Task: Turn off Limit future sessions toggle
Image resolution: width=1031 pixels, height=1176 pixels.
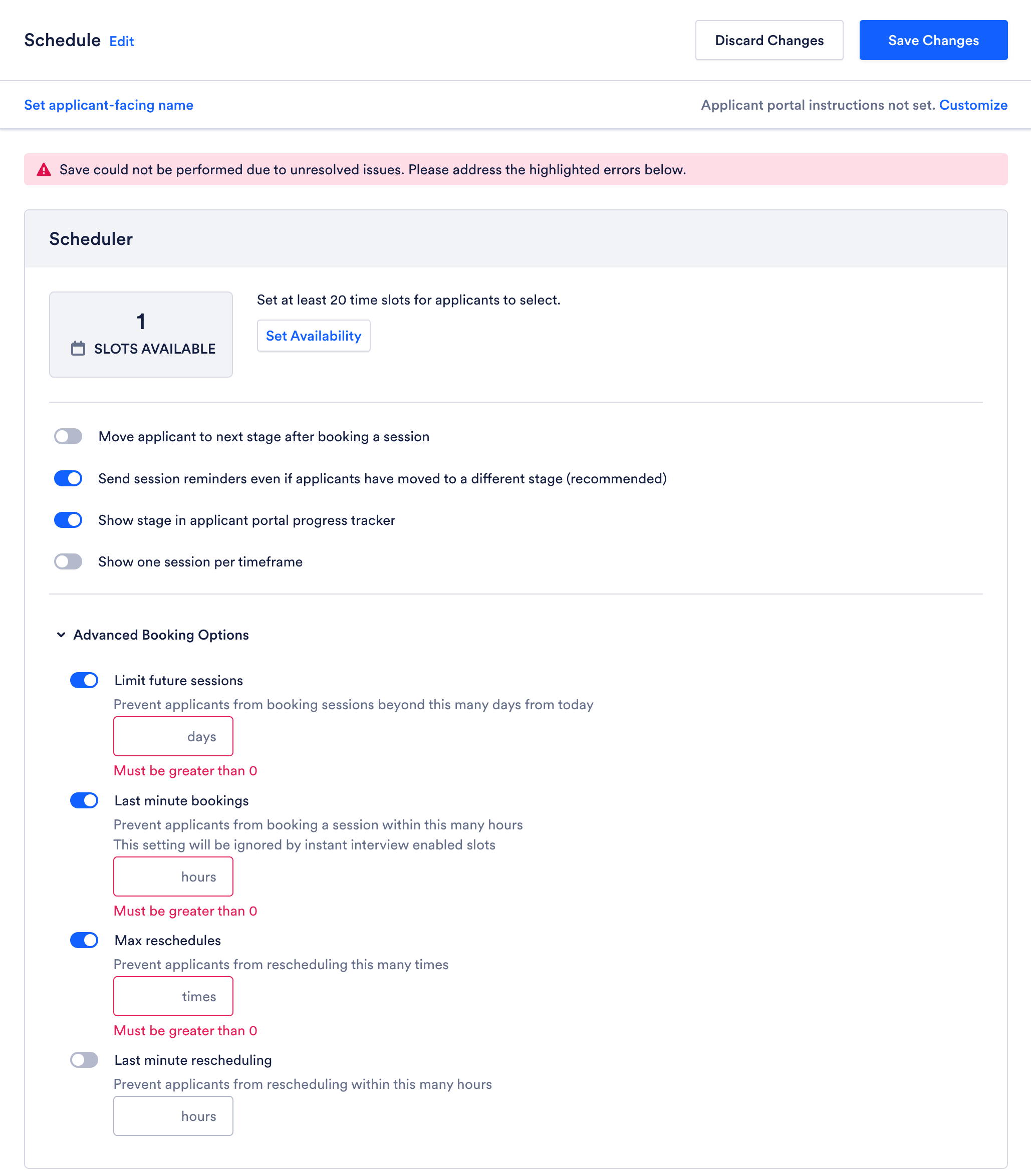Action: point(84,680)
